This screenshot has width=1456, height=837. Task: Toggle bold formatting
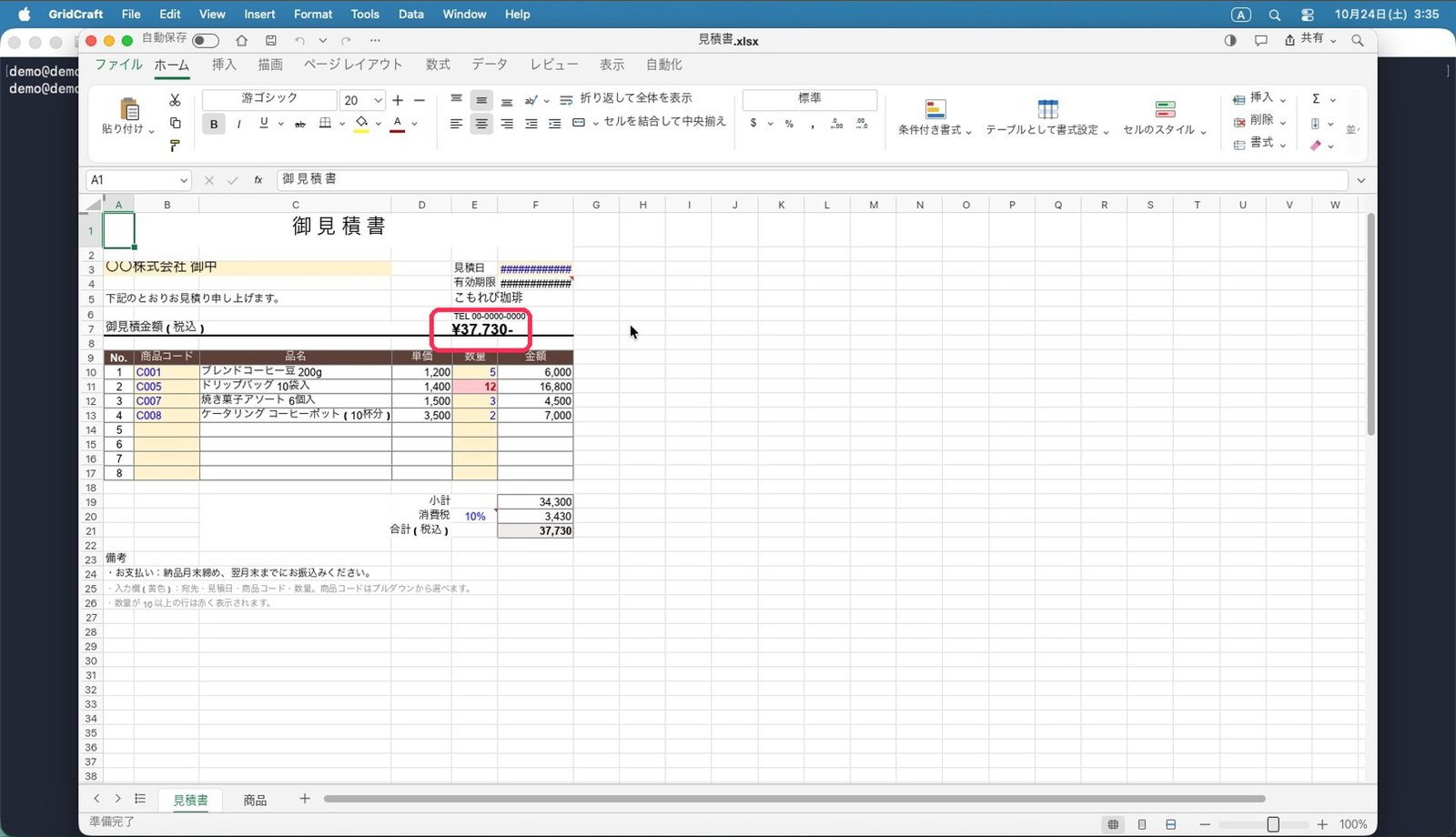[214, 124]
